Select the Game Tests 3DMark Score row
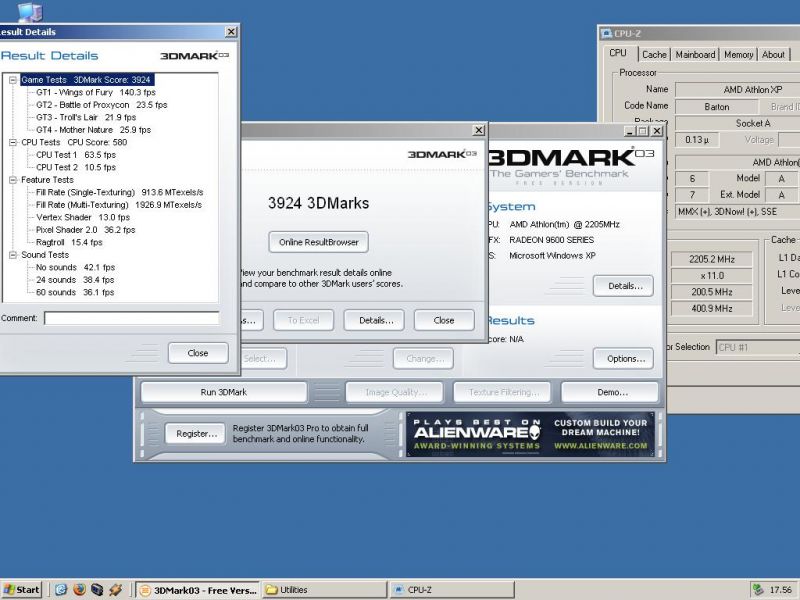Screen dimensions: 800x600 pos(86,80)
